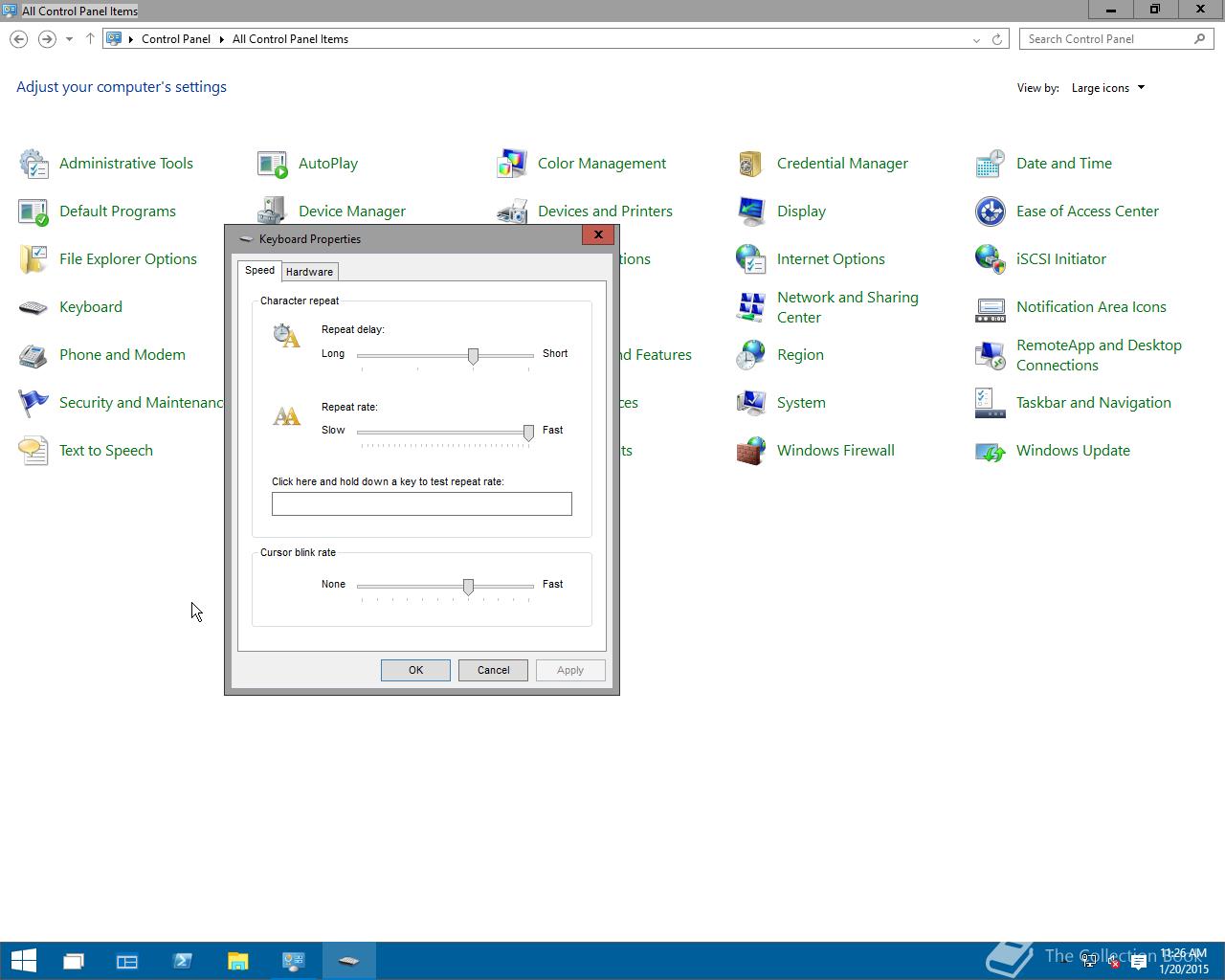The width and height of the screenshot is (1225, 980).
Task: Open the Taskbar and Navigation icon
Action: click(x=991, y=403)
